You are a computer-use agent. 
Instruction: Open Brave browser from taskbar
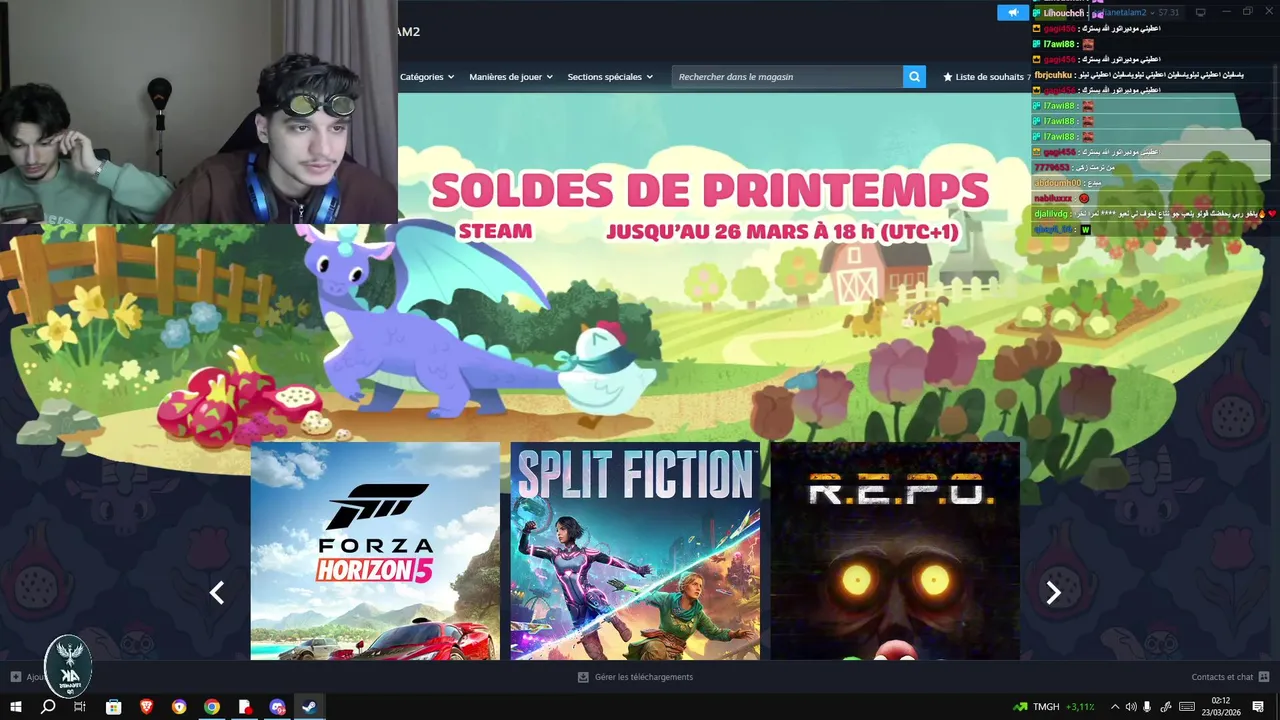(147, 707)
